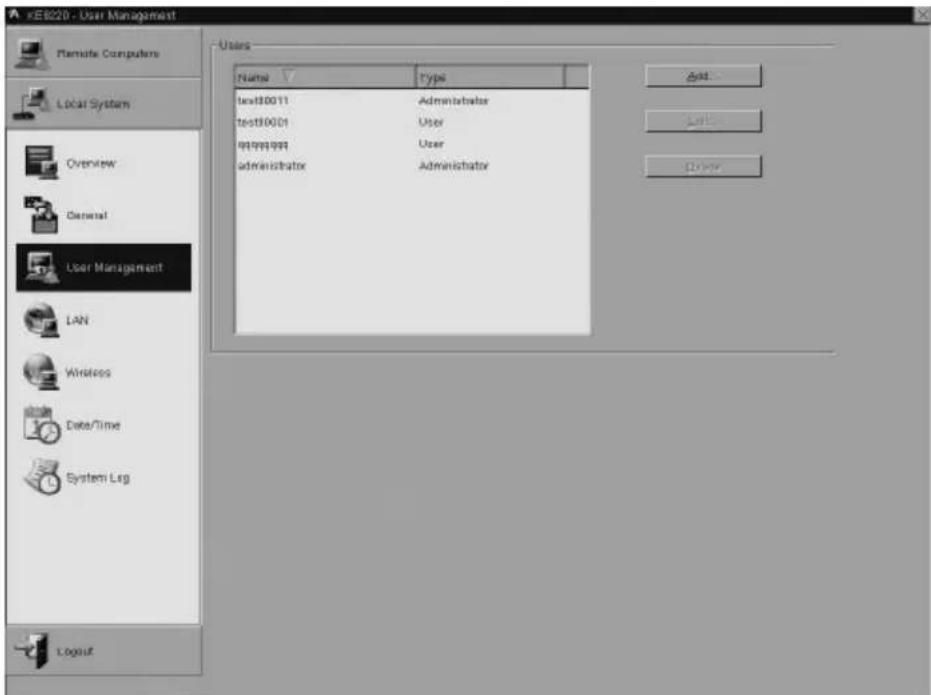931x695 pixels.
Task: Click the Edit user button
Action: tap(702, 121)
